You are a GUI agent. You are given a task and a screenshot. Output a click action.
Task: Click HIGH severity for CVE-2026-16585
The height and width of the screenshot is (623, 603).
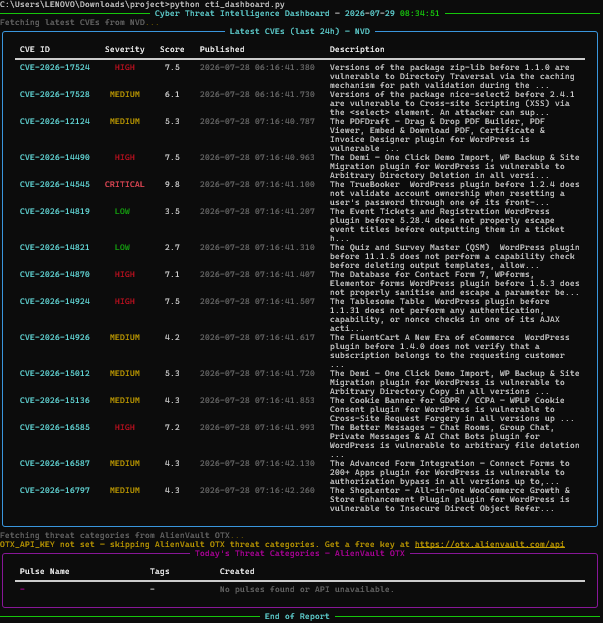pos(125,427)
